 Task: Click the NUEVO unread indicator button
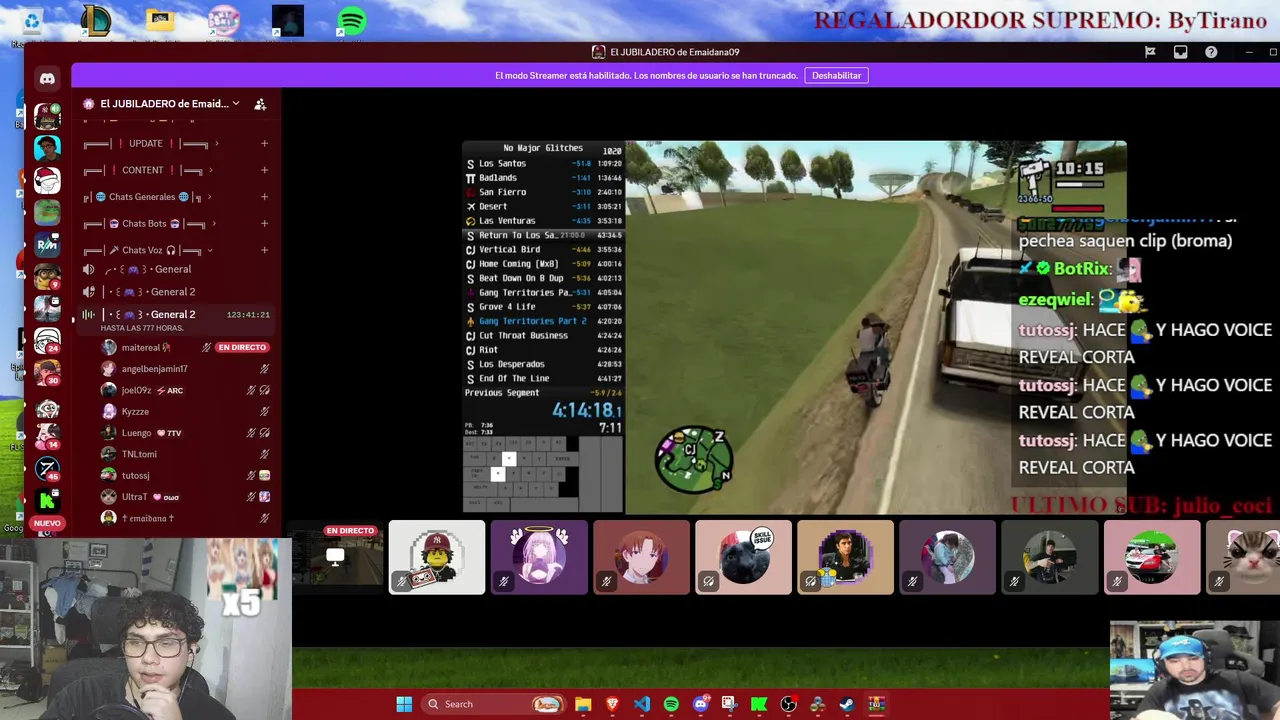pyautogui.click(x=47, y=523)
